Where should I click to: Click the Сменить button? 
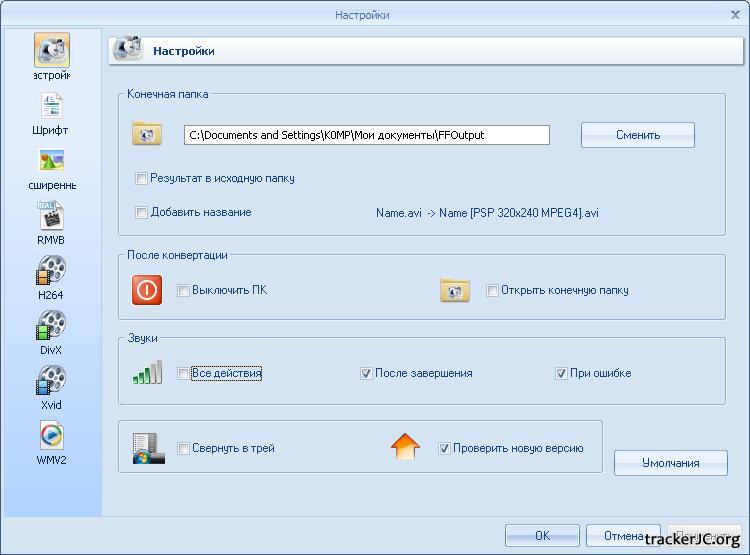coord(637,135)
